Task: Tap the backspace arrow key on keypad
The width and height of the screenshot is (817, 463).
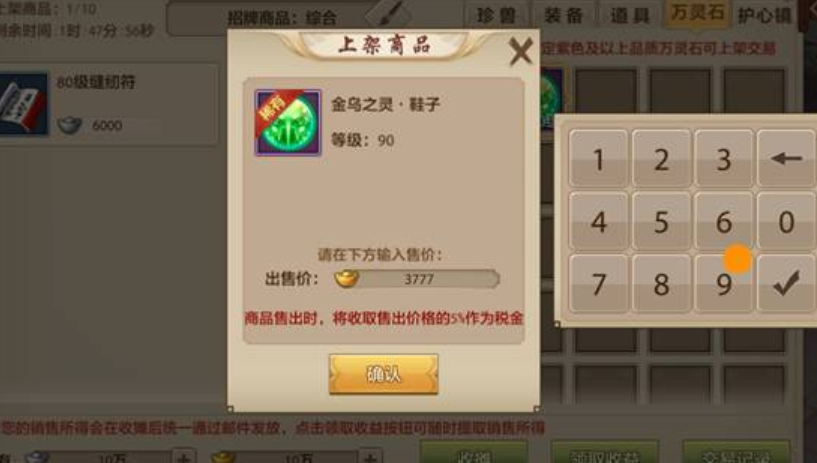Action: pyautogui.click(x=786, y=158)
